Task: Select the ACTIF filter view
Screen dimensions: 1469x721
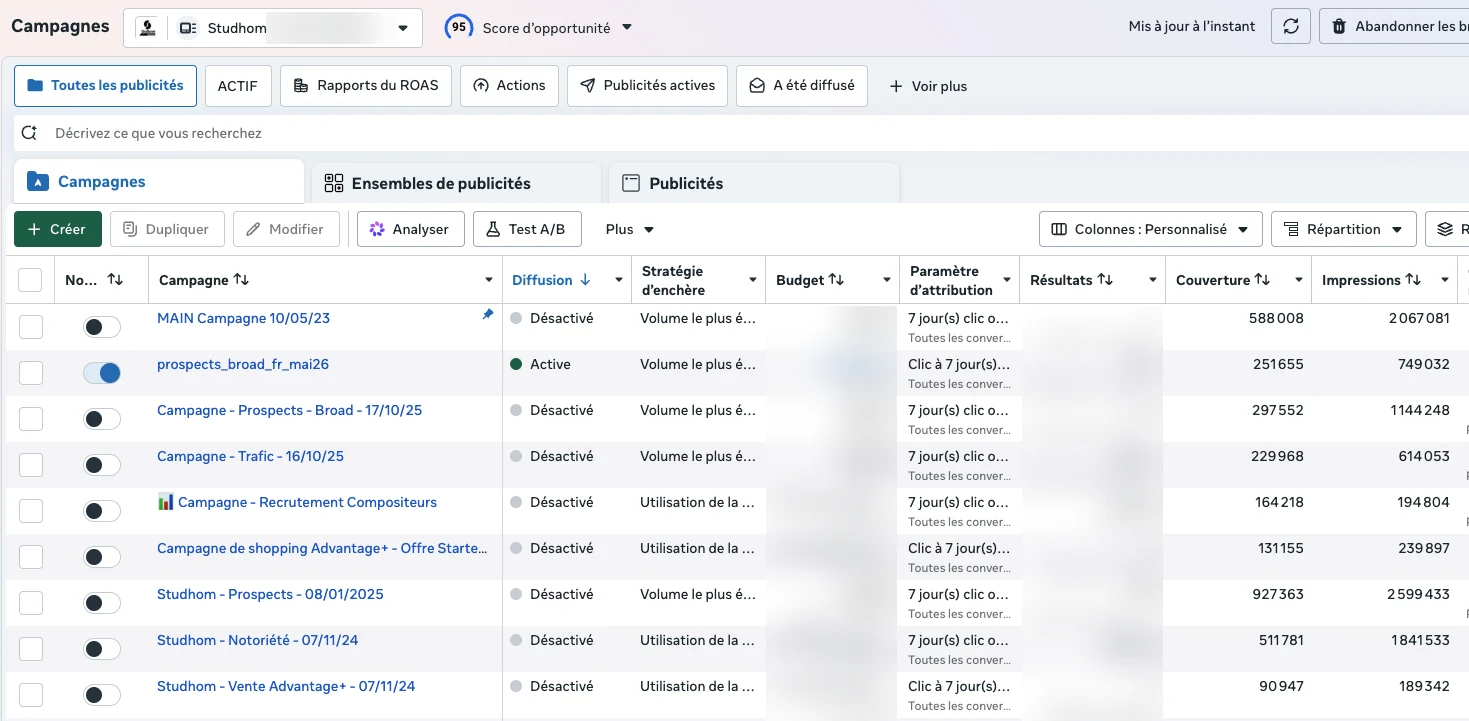Action: pyautogui.click(x=238, y=86)
